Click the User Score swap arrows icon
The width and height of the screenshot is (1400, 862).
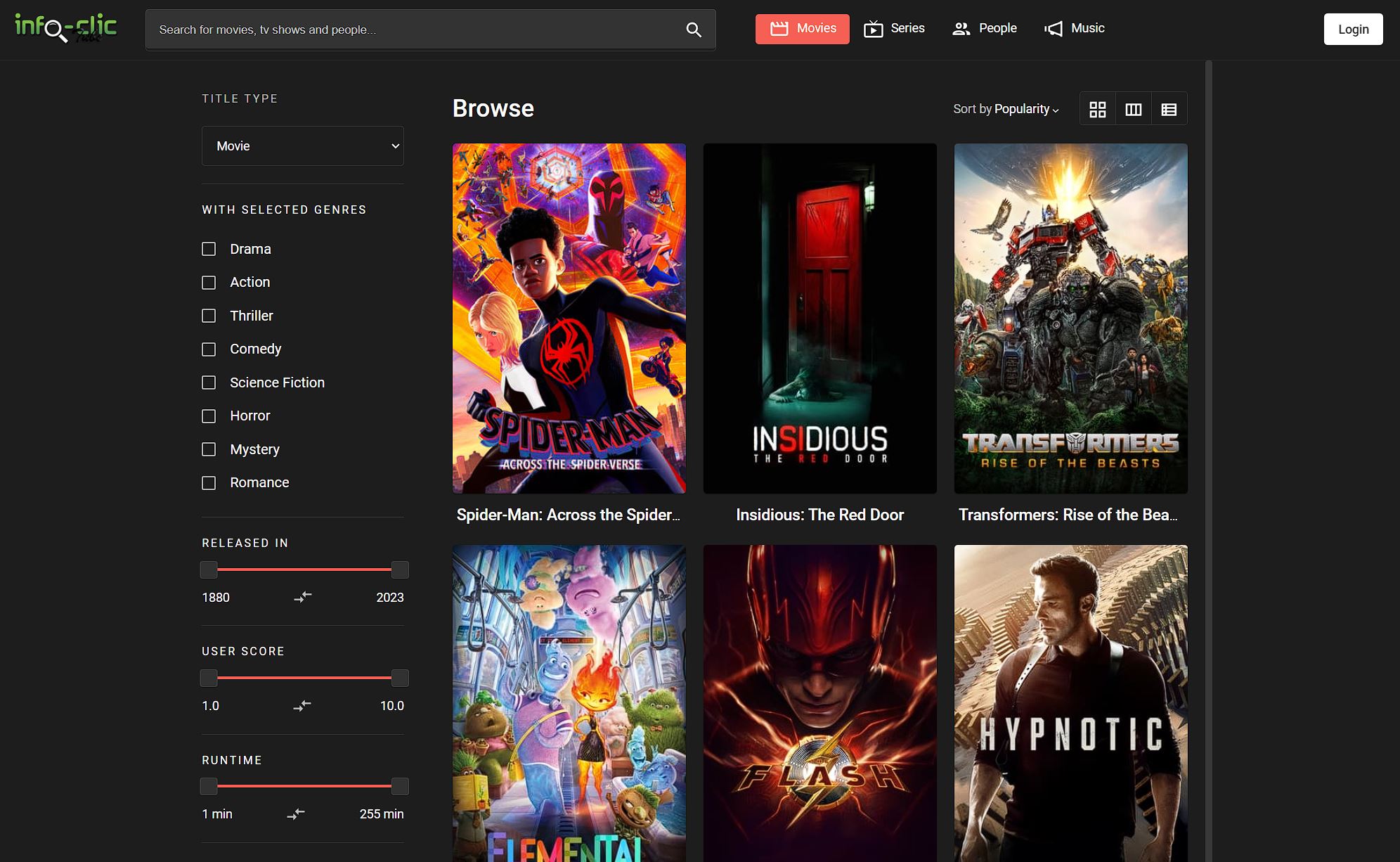(x=302, y=705)
